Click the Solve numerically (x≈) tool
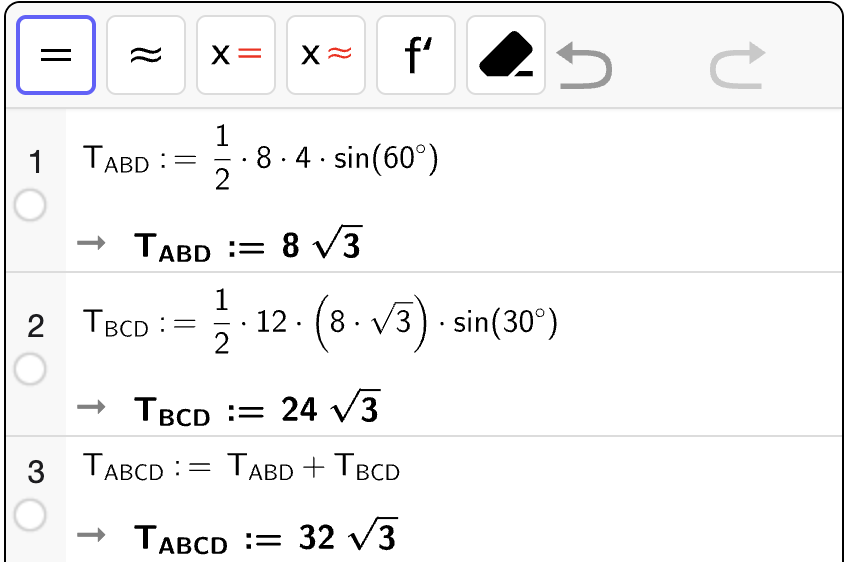Image resolution: width=848 pixels, height=562 pixels. tap(326, 56)
